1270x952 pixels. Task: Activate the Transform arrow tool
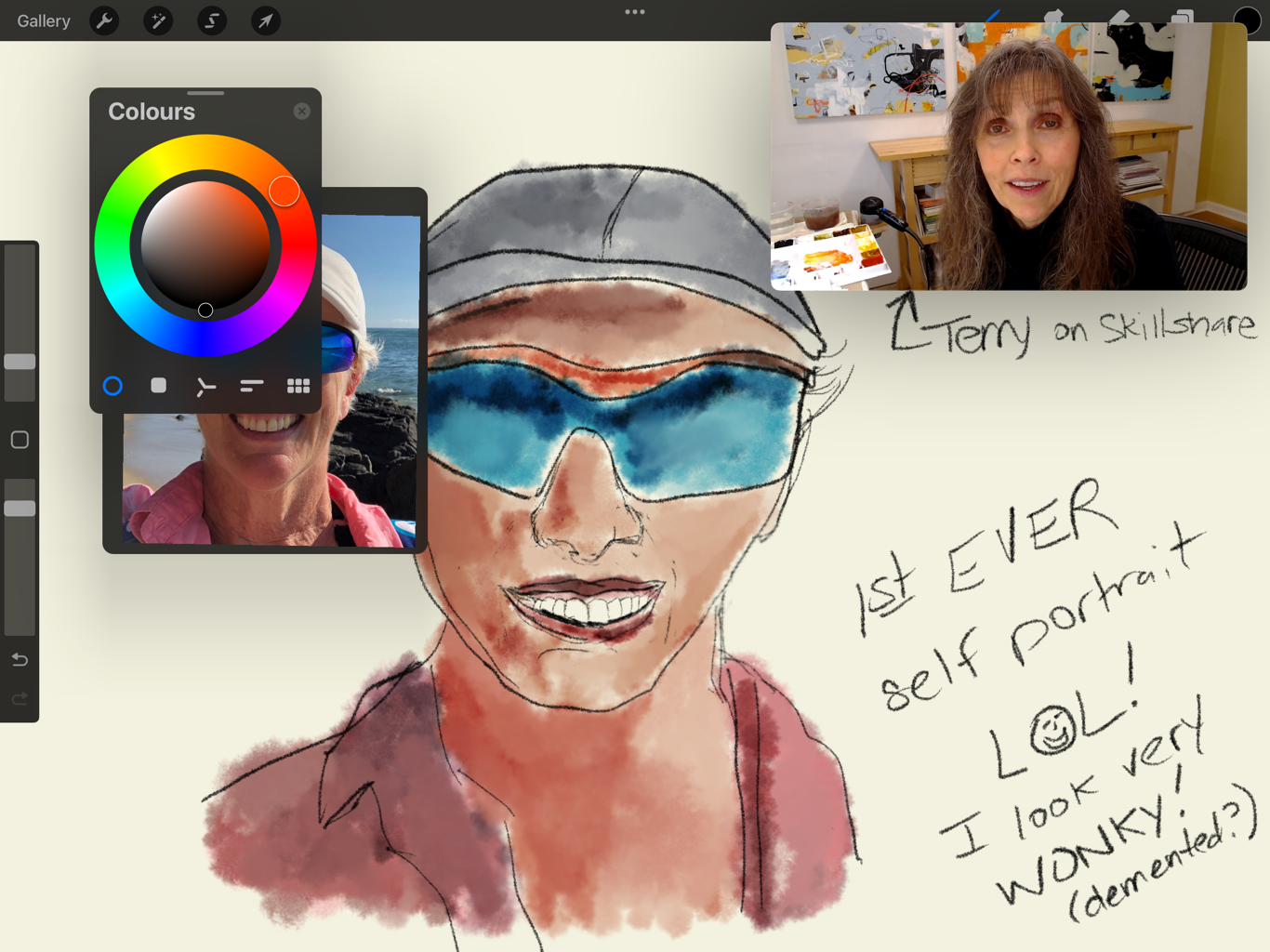pos(266,20)
